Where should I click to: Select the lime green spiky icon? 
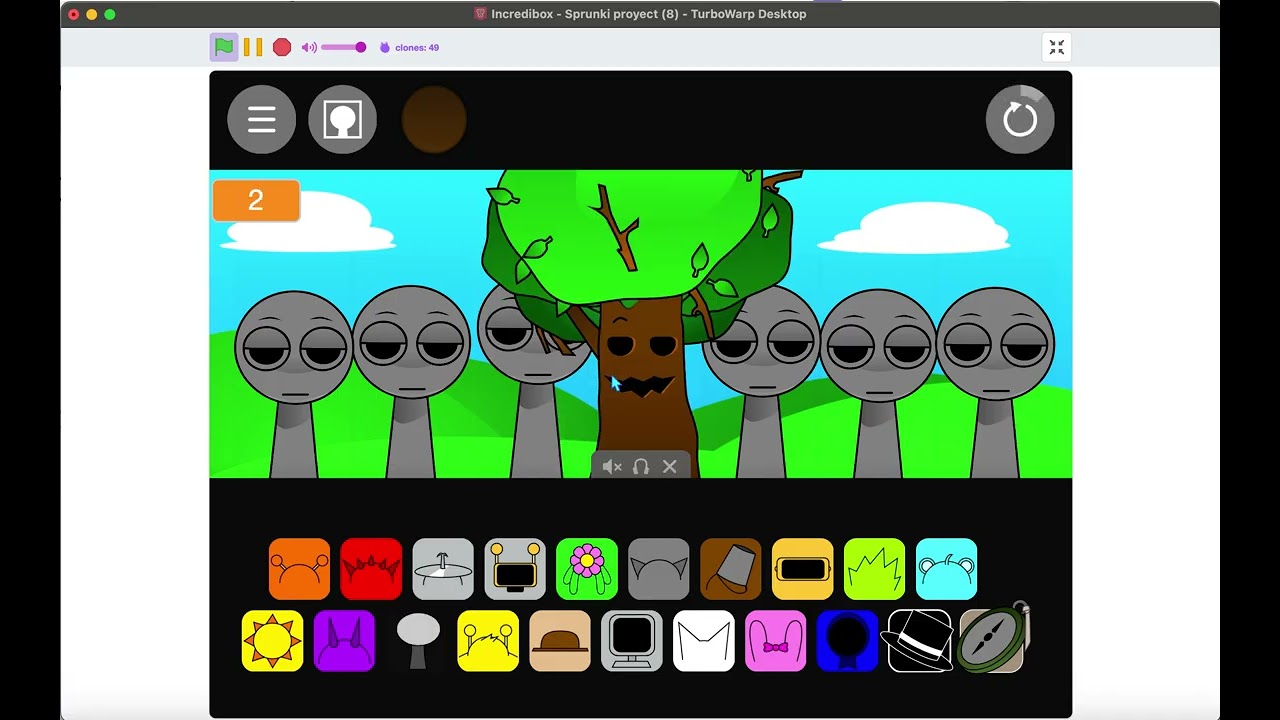point(875,569)
